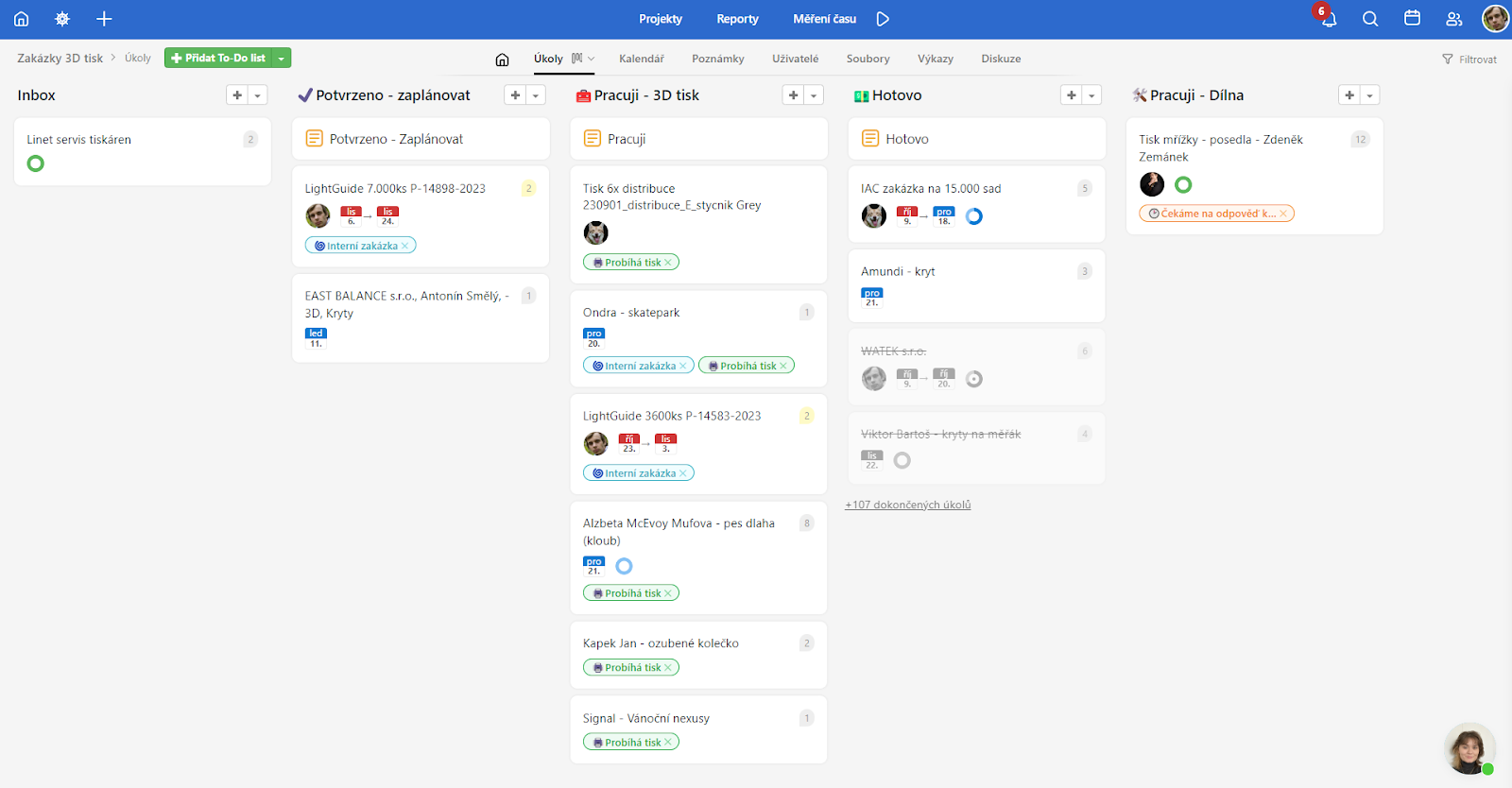The width and height of the screenshot is (1512, 788).
Task: Toggle completion circle on Tisk mřížky card
Action: pyautogui.click(x=1183, y=184)
